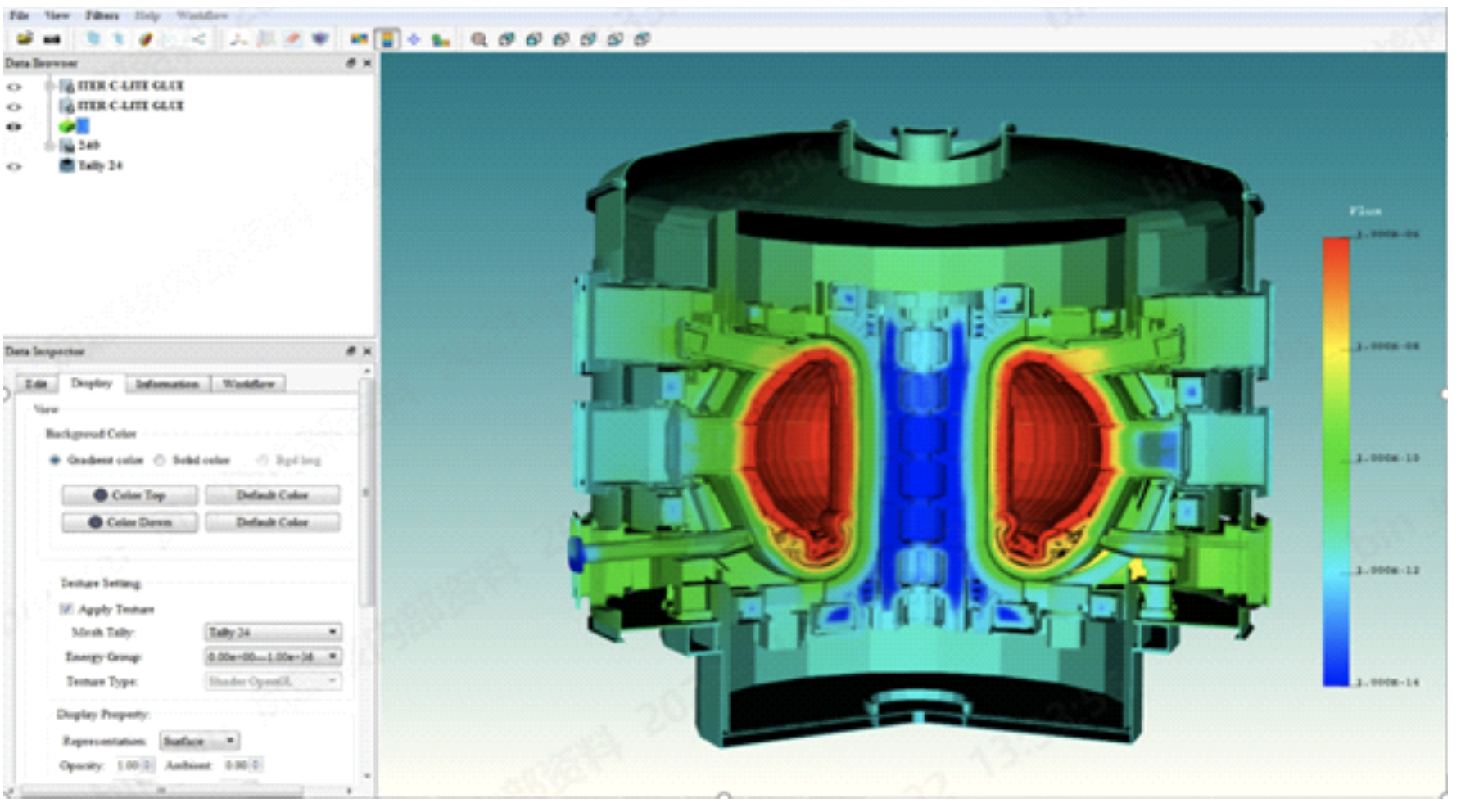Open the Energy Group dropdown

tap(273, 656)
